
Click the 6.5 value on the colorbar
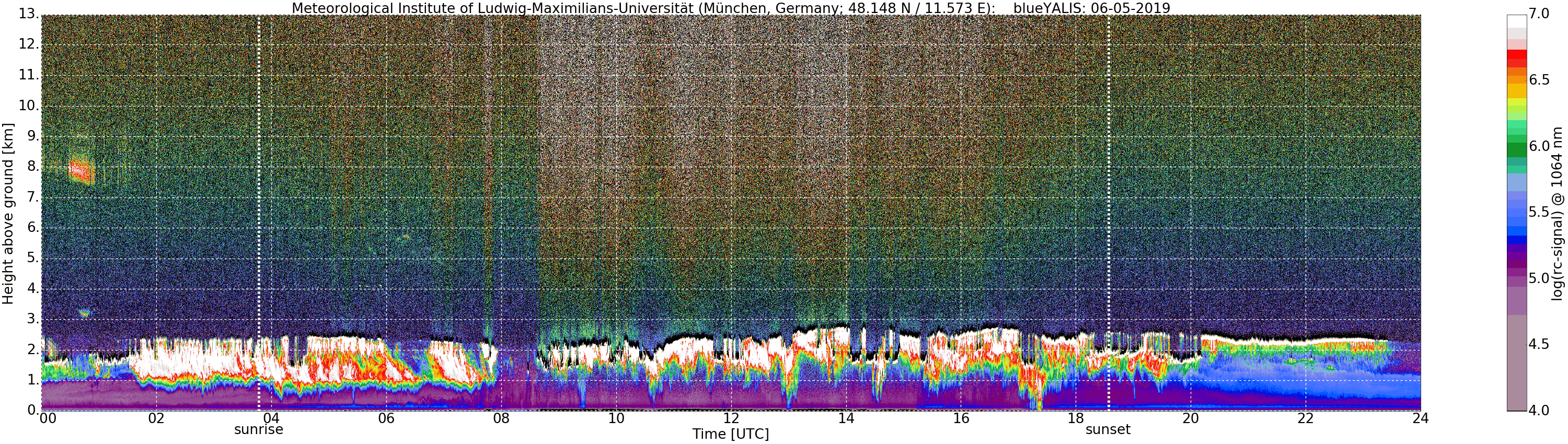[x=1539, y=80]
